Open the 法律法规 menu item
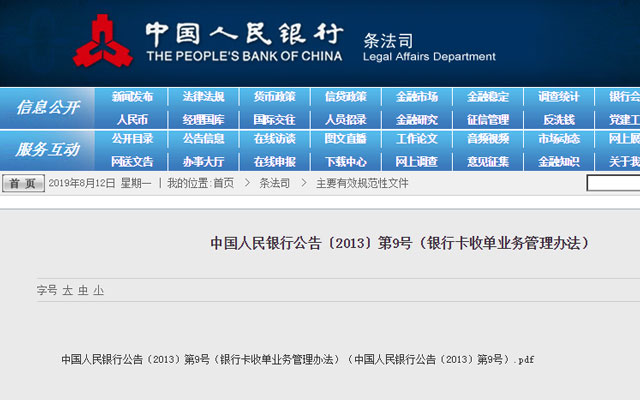 (x=203, y=97)
